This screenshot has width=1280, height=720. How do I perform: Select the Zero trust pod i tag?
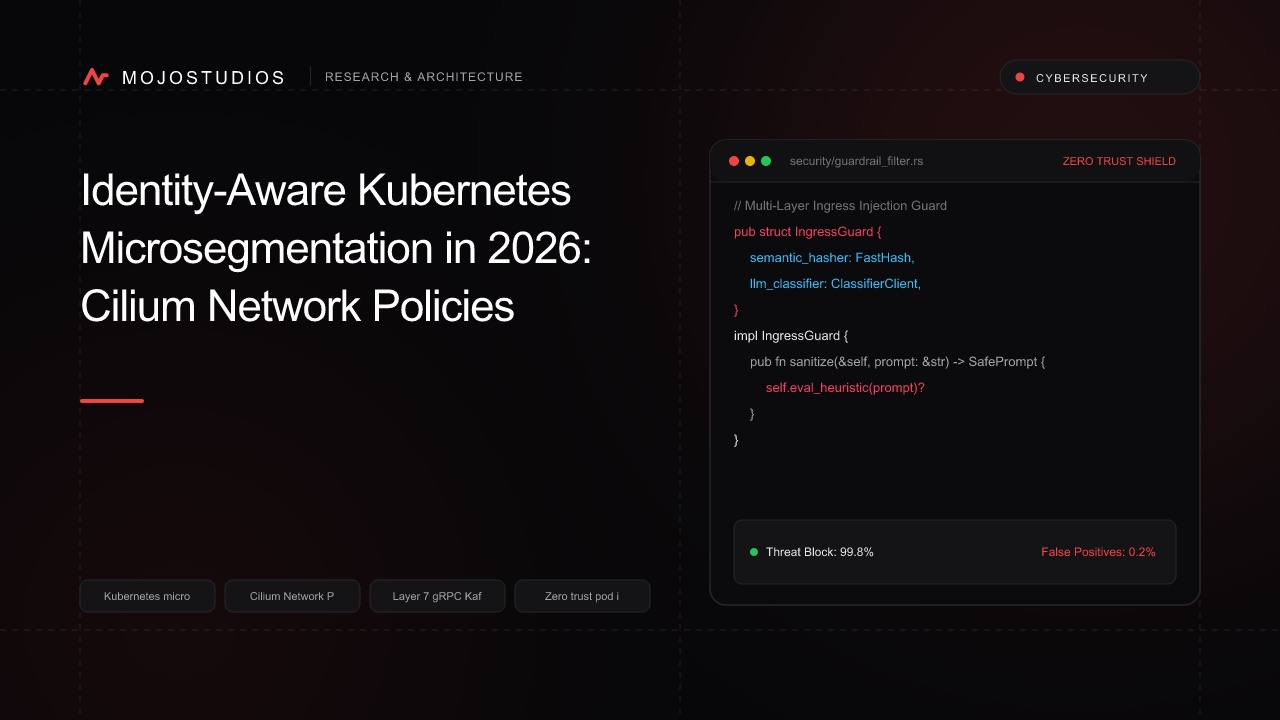[x=582, y=596]
